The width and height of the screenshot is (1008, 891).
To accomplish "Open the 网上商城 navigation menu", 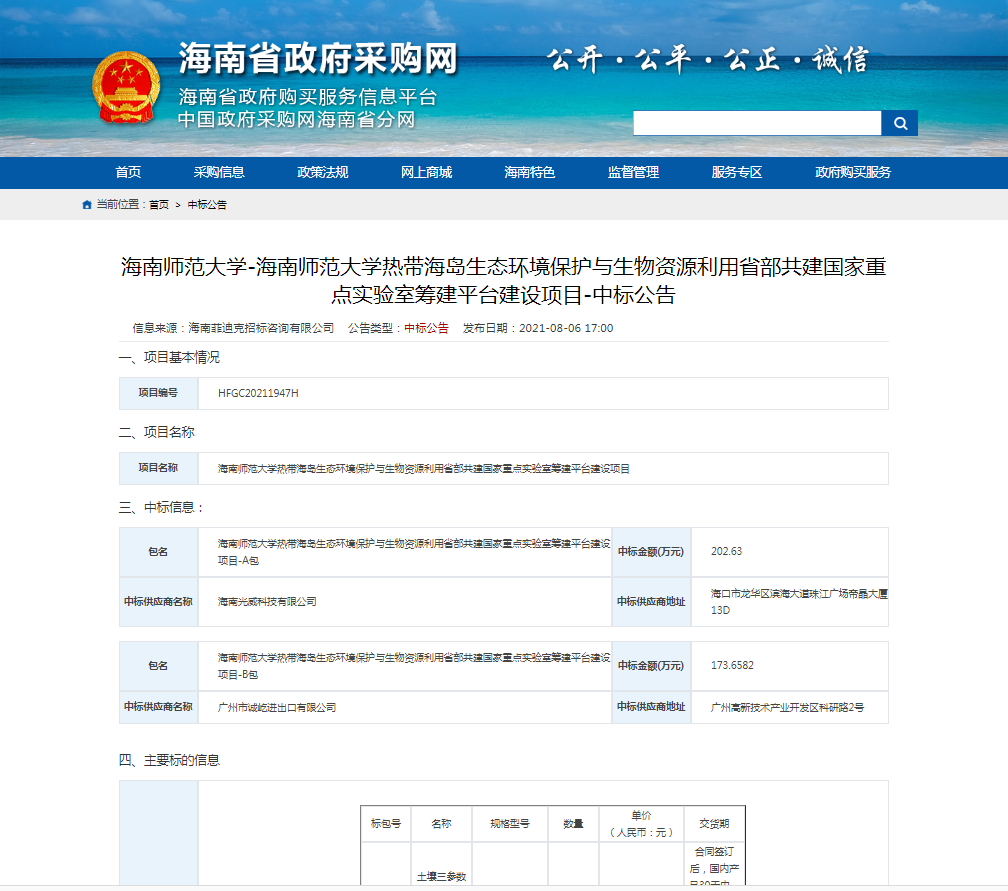I will [x=426, y=172].
